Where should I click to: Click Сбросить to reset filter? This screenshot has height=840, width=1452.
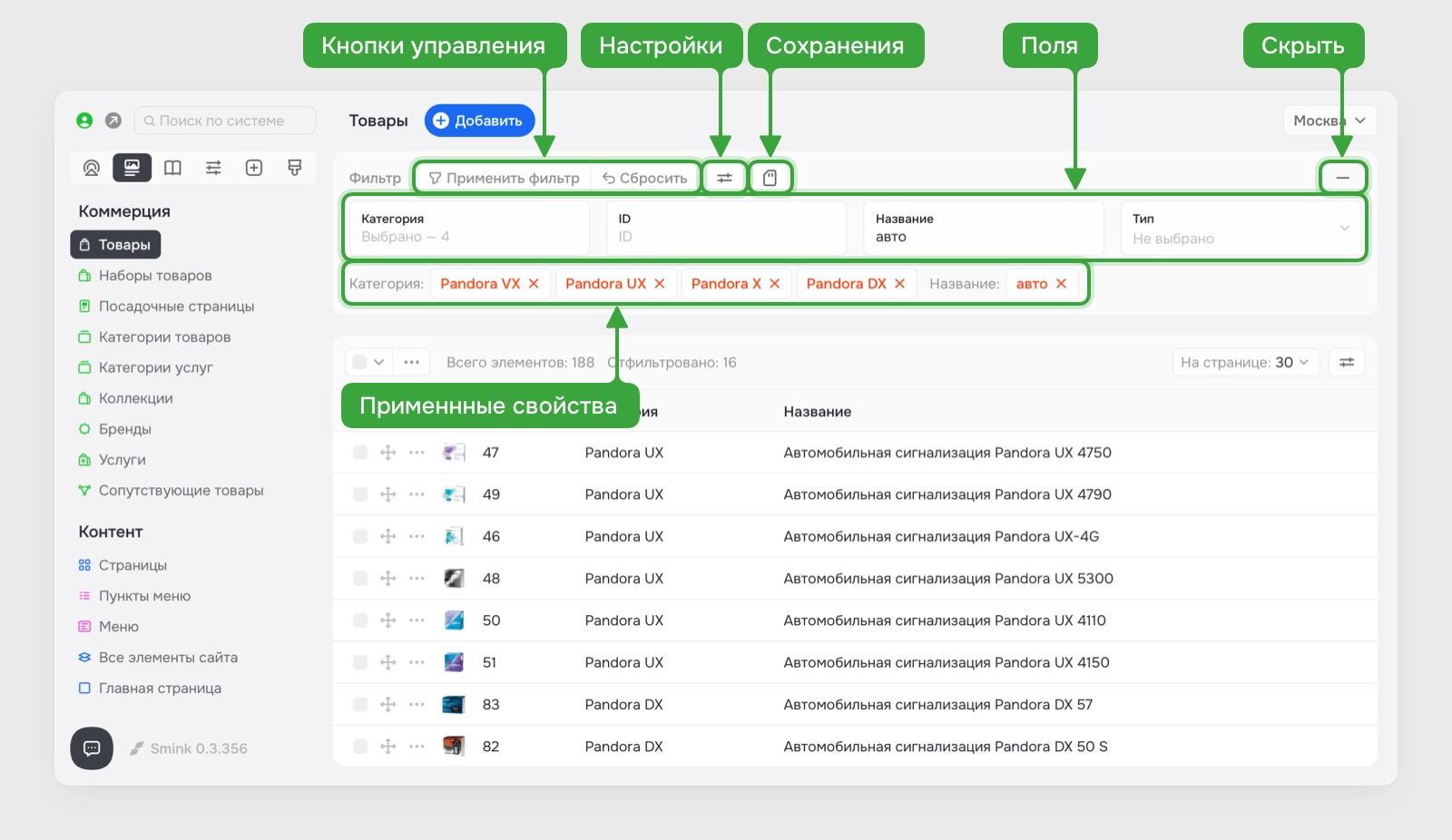point(645,178)
